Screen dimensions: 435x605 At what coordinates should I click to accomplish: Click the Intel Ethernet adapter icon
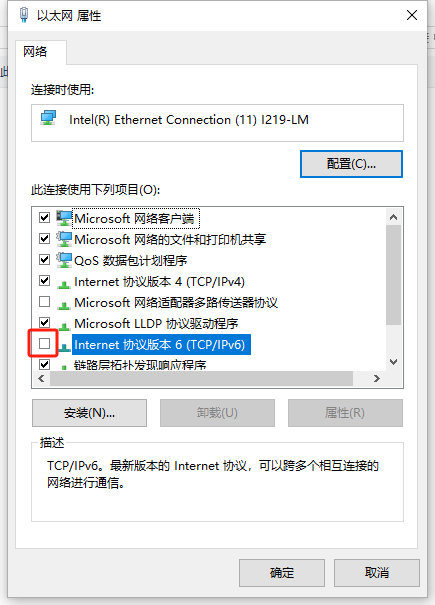pyautogui.click(x=49, y=118)
